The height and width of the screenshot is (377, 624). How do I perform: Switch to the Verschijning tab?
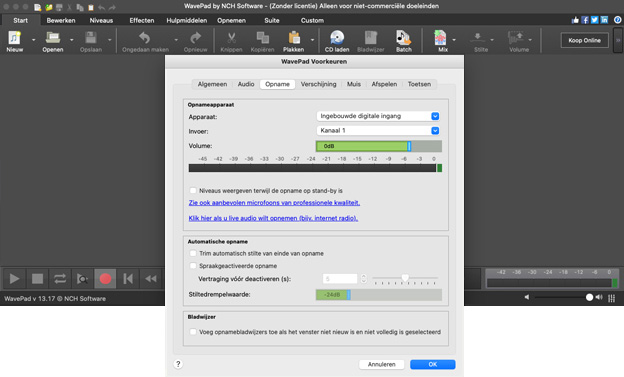[318, 84]
